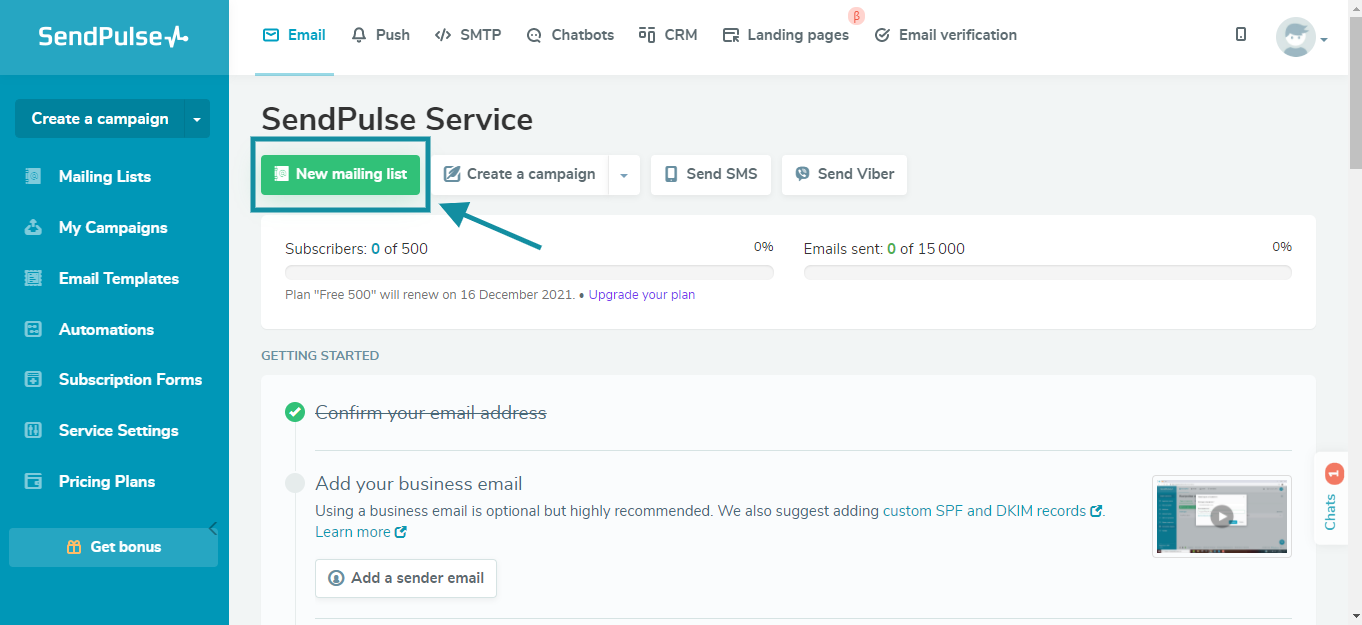
Task: Click the Get bonus button
Action: [x=113, y=546]
